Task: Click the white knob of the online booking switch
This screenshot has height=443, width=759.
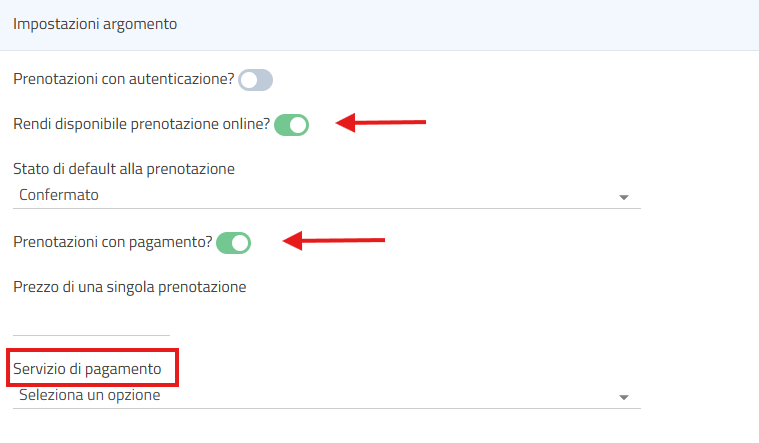Action: pos(299,125)
